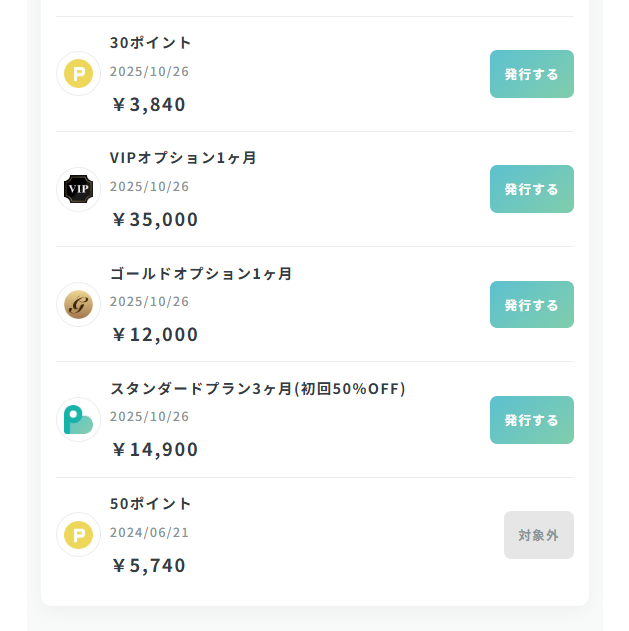
Task: Select the ¥12,000 price amount
Action: click(x=155, y=334)
